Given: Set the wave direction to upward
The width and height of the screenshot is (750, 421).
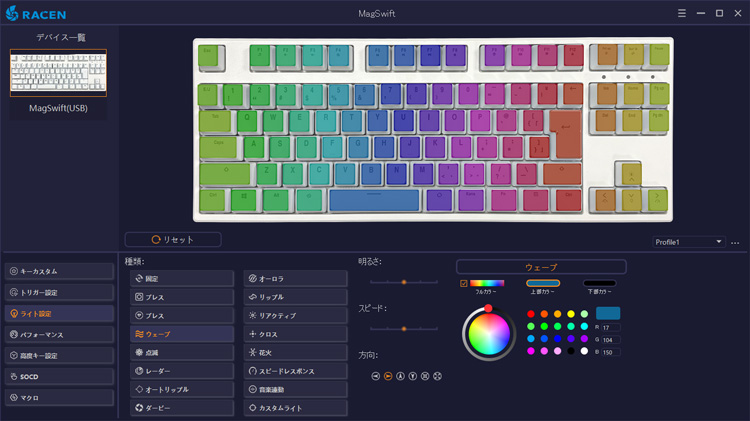Looking at the screenshot, I should 400,376.
